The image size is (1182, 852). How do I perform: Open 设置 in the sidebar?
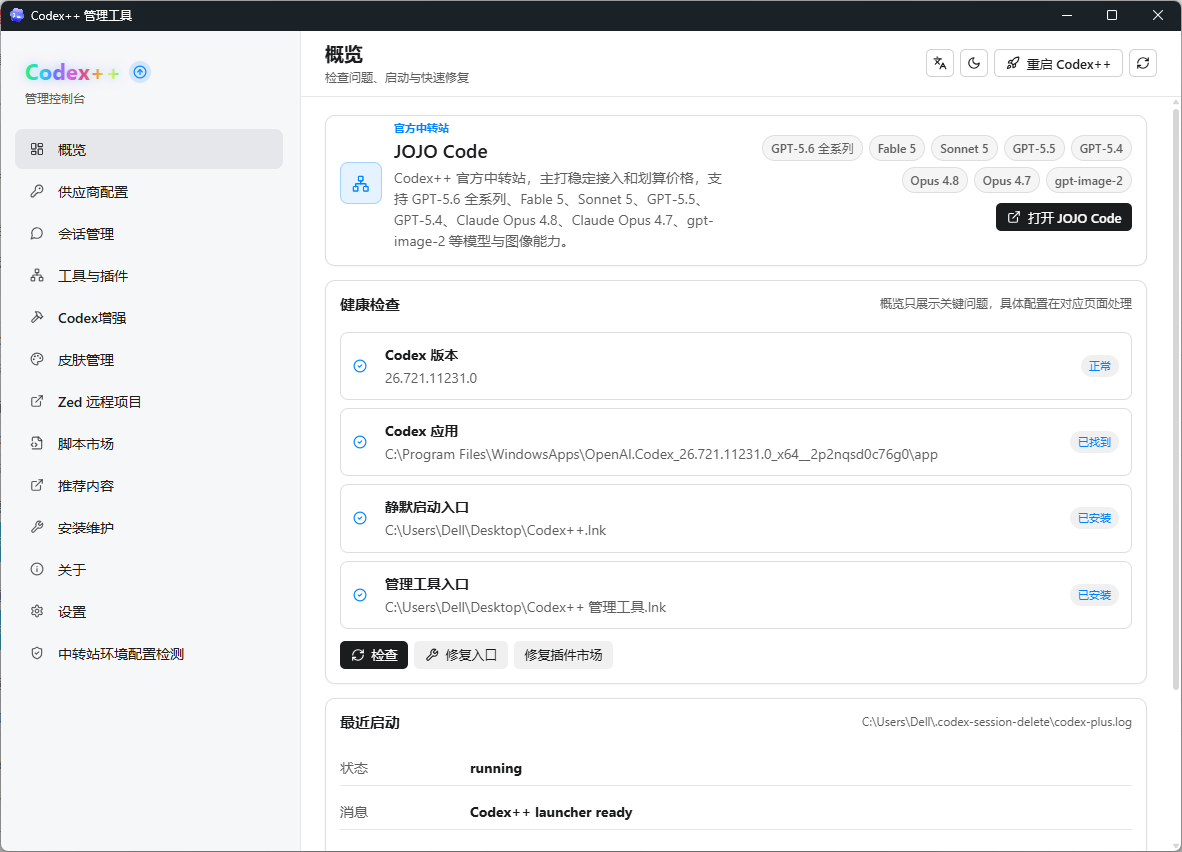click(149, 611)
